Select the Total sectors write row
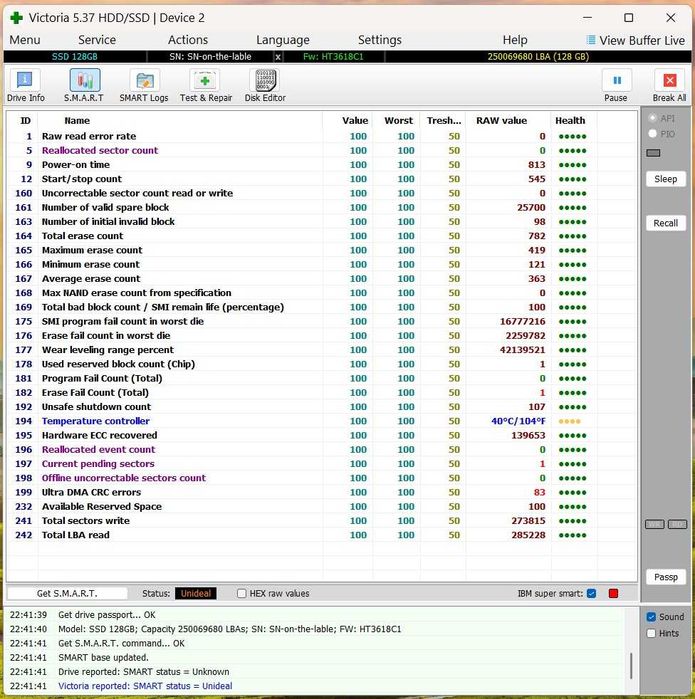Image resolution: width=695 pixels, height=699 pixels. coord(321,521)
